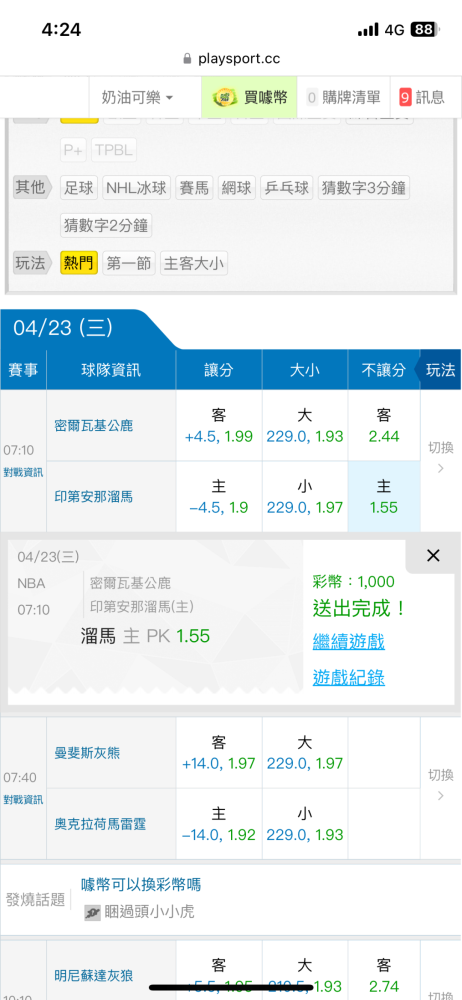Tap the 睏過頭小小虎 avatar icon
Screen dimensions: 462x1000
pyautogui.click(x=92, y=913)
